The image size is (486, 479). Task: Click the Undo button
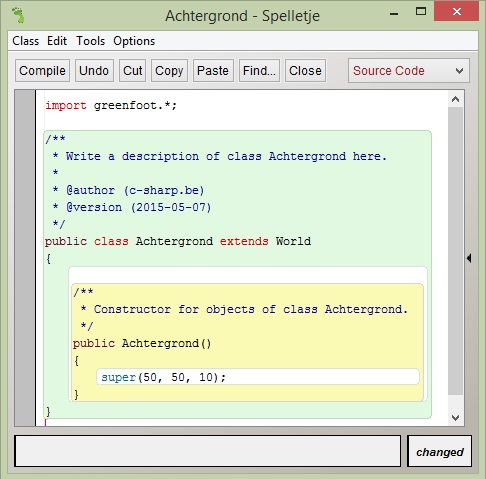[94, 71]
